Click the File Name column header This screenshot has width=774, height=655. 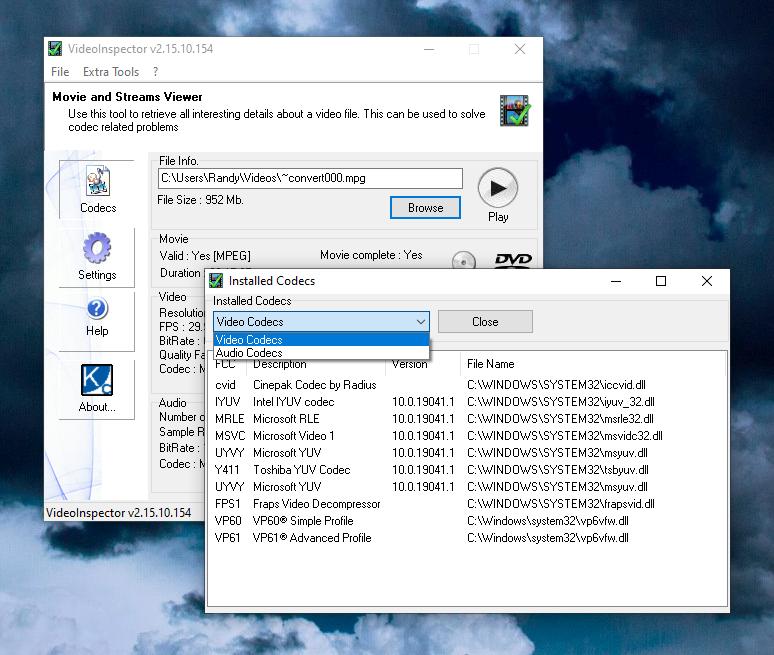pos(593,364)
